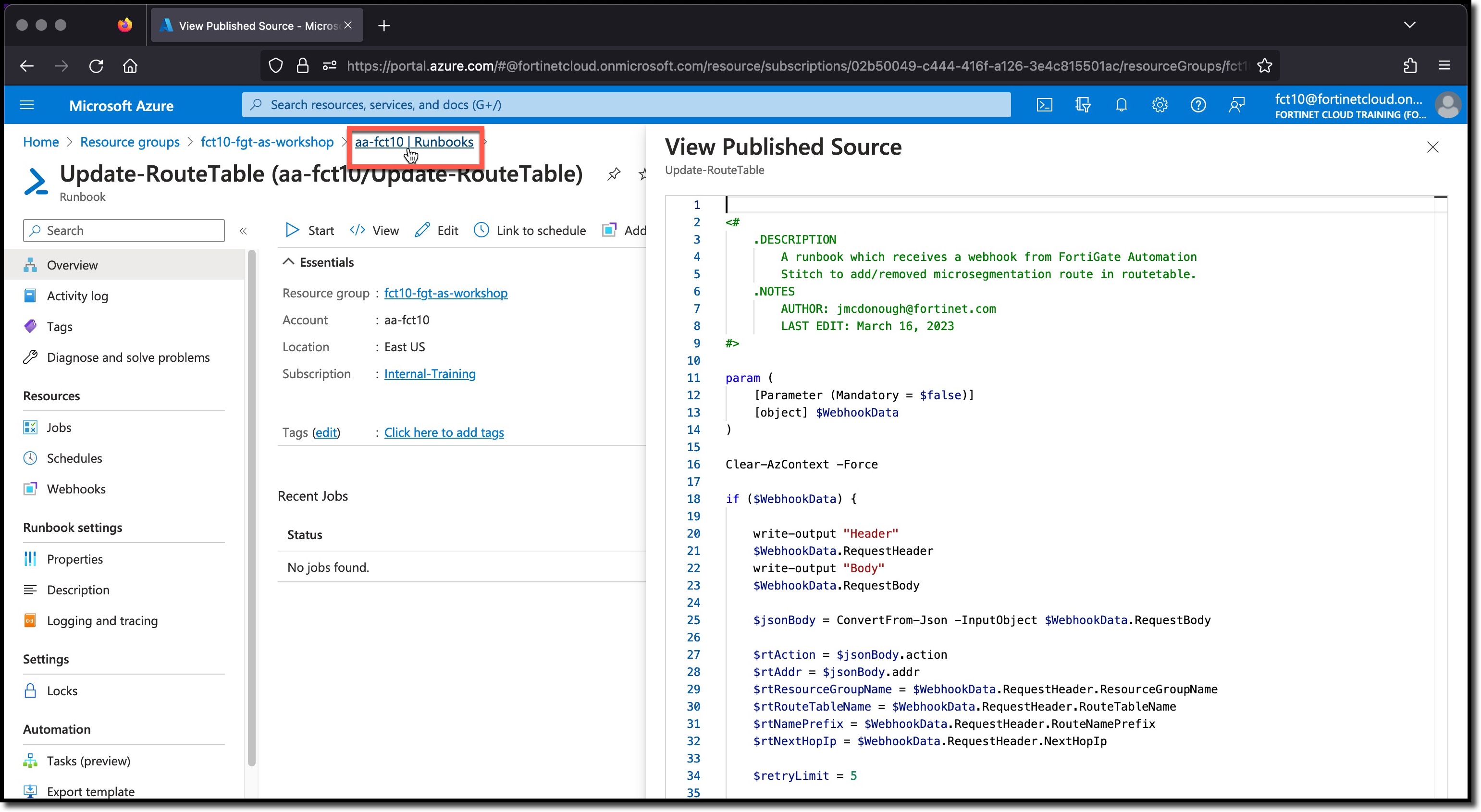Viewport: 1481px width, 812px height.
Task: Open the notifications bell
Action: (1121, 105)
